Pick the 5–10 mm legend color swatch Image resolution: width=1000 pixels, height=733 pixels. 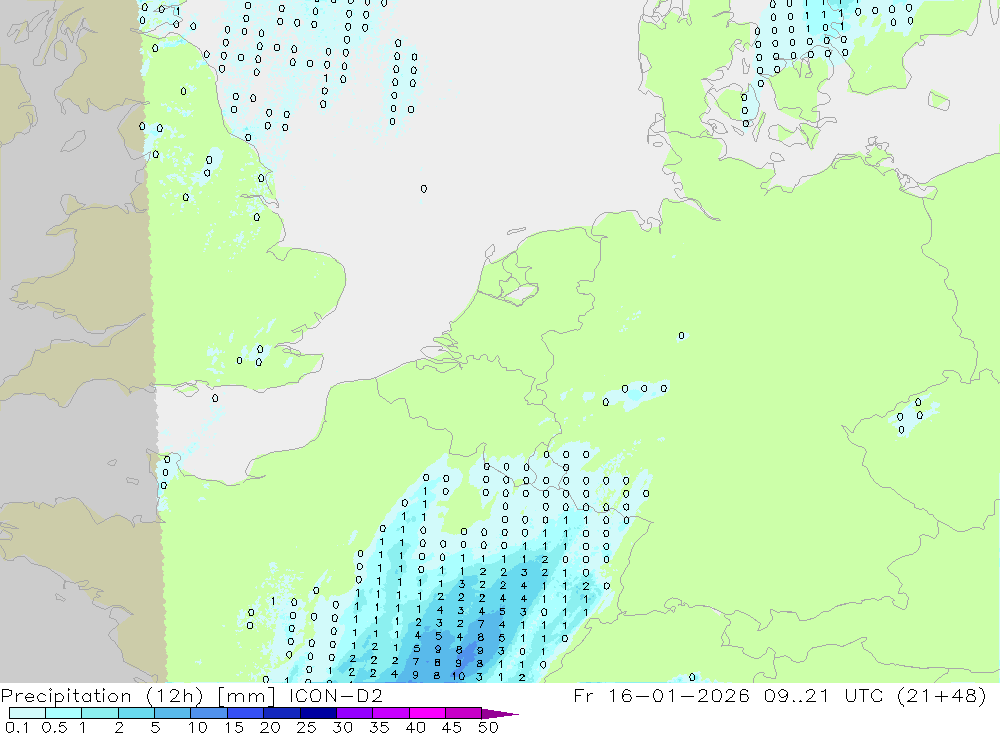click(172, 713)
